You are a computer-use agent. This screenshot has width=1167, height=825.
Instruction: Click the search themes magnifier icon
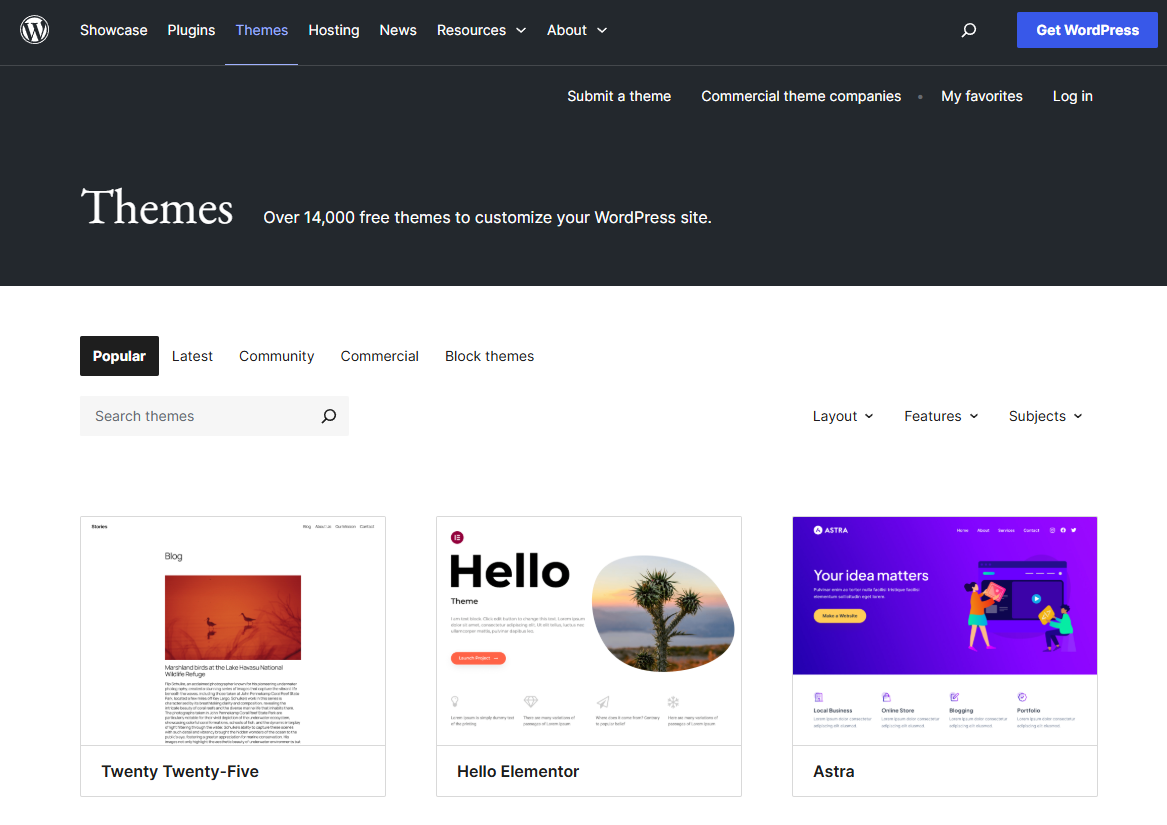(328, 416)
